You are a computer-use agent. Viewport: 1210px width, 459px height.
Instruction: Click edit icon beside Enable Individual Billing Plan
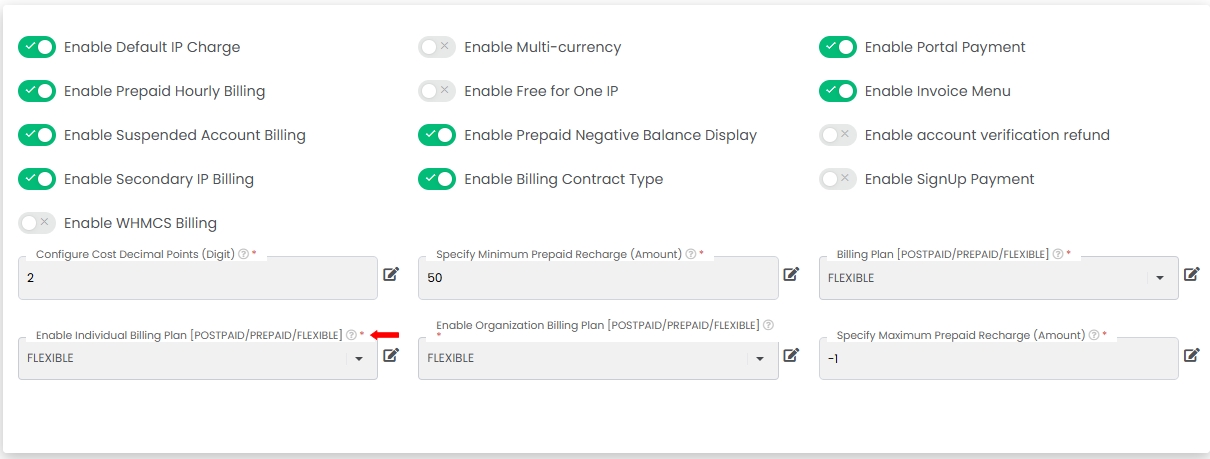pos(391,354)
